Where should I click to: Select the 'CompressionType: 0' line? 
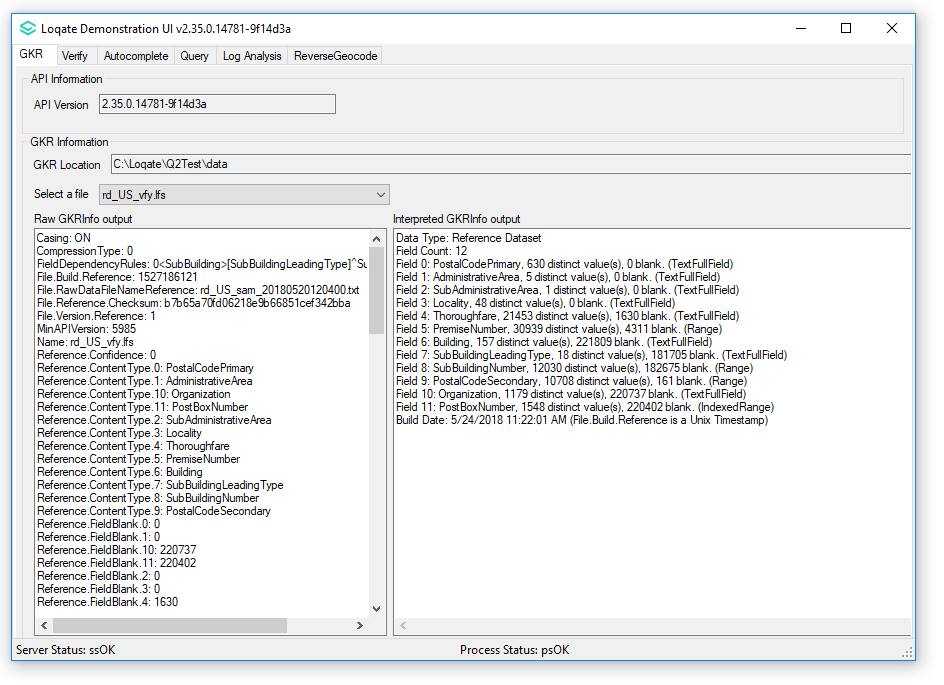85,251
